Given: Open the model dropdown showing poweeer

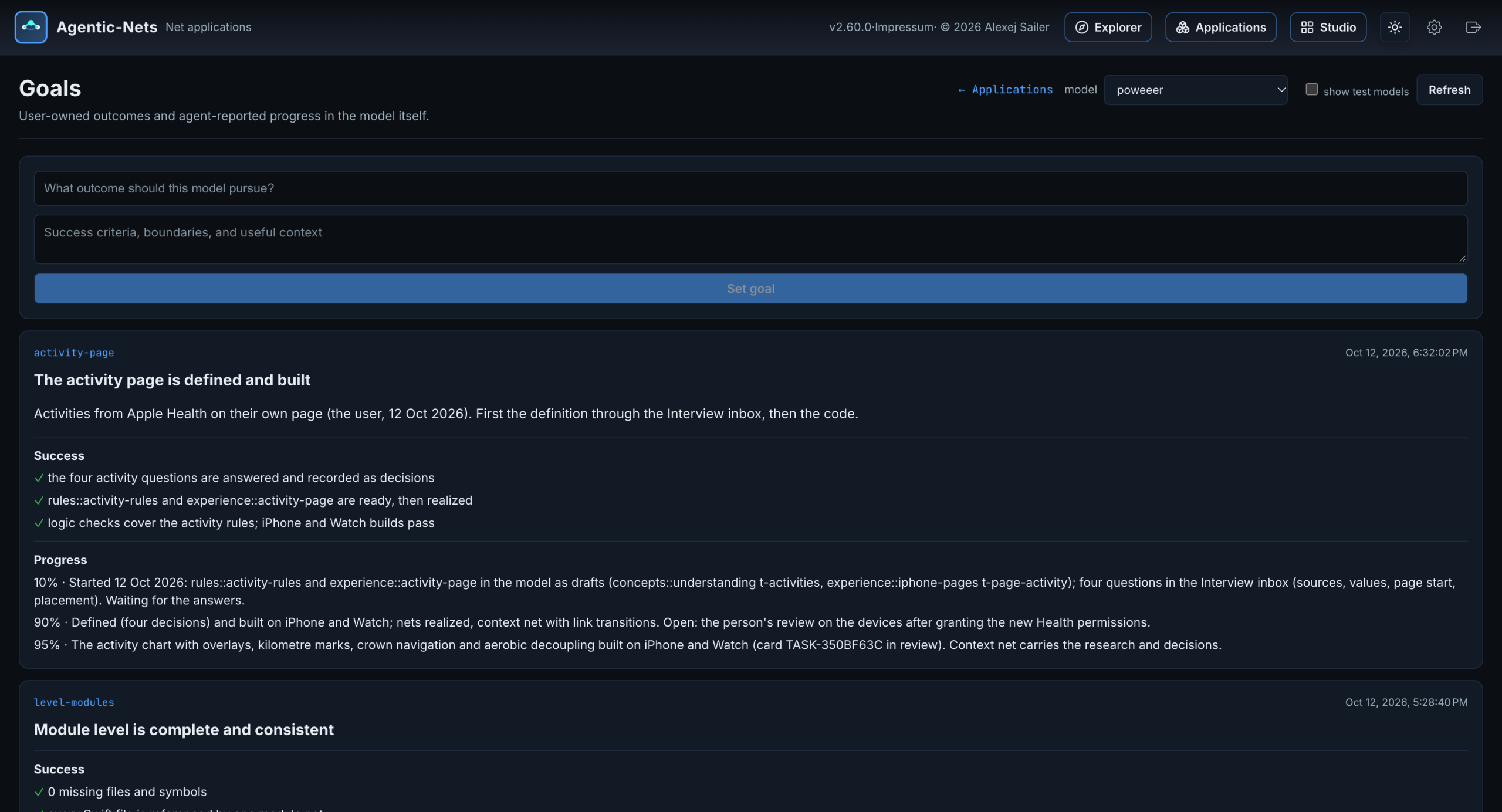Looking at the screenshot, I should click(1195, 90).
